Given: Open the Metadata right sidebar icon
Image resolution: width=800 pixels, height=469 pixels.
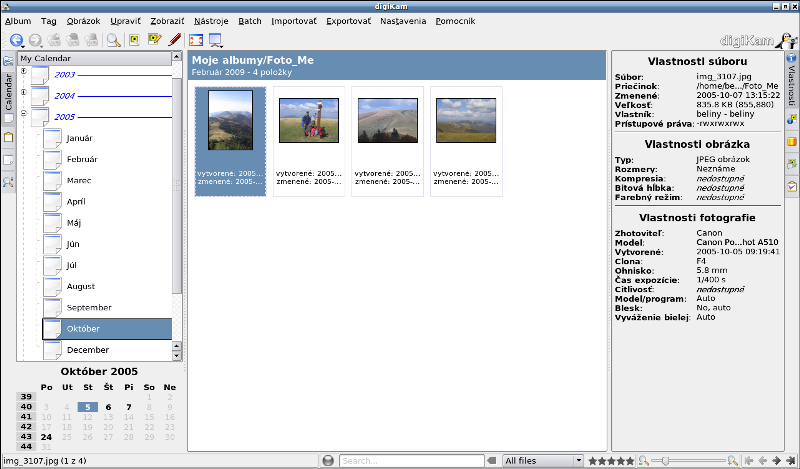Looking at the screenshot, I should coord(791,119).
